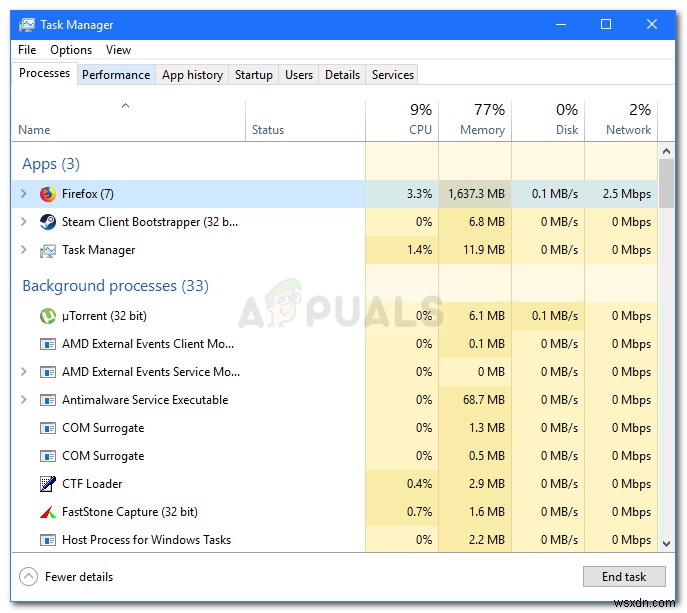Click the Host Process for Windows Tasks icon
This screenshot has height=613, width=687.
[x=48, y=540]
